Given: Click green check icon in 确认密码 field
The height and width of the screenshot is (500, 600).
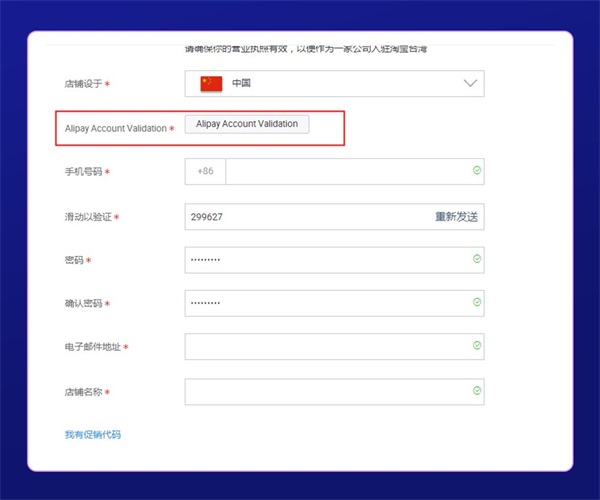Looking at the screenshot, I should pos(477,302).
